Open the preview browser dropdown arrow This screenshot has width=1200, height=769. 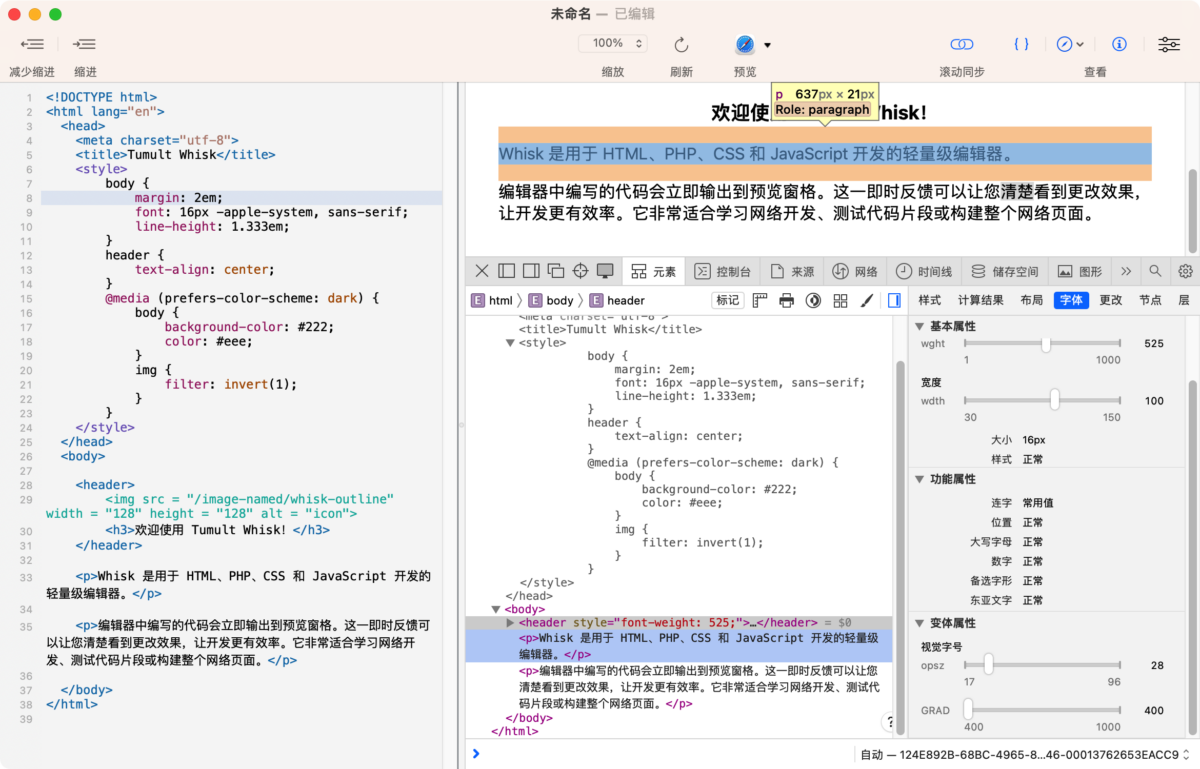click(x=768, y=45)
